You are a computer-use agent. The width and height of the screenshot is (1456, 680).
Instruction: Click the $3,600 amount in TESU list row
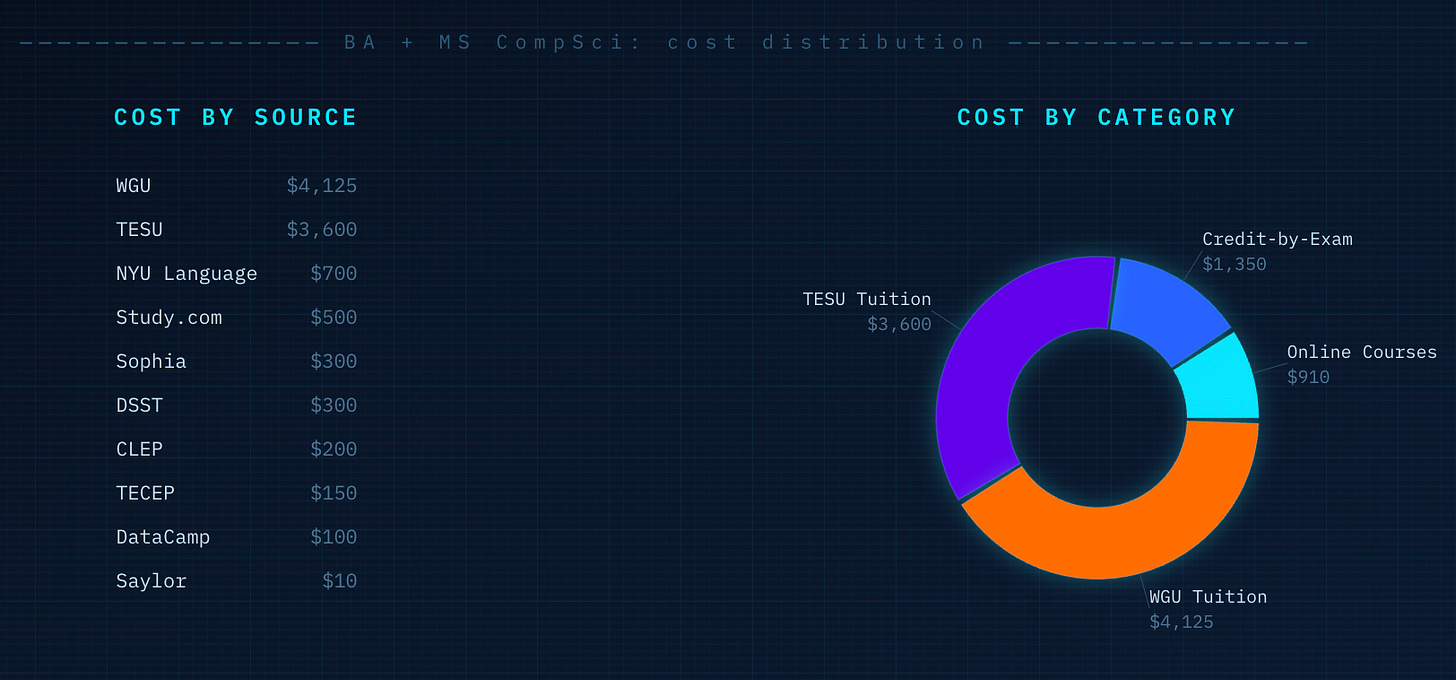click(x=322, y=229)
